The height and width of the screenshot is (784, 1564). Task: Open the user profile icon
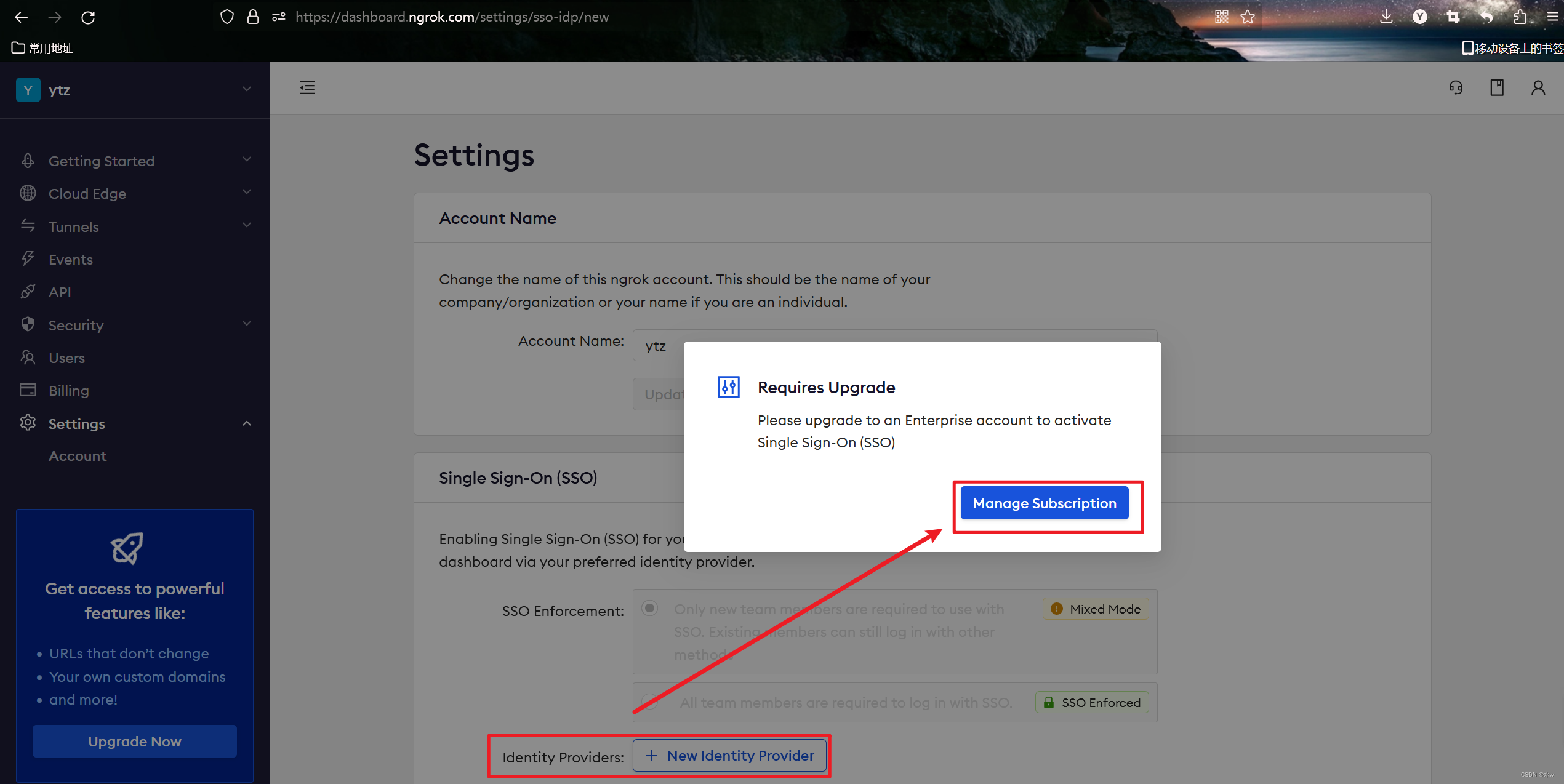click(x=1538, y=88)
